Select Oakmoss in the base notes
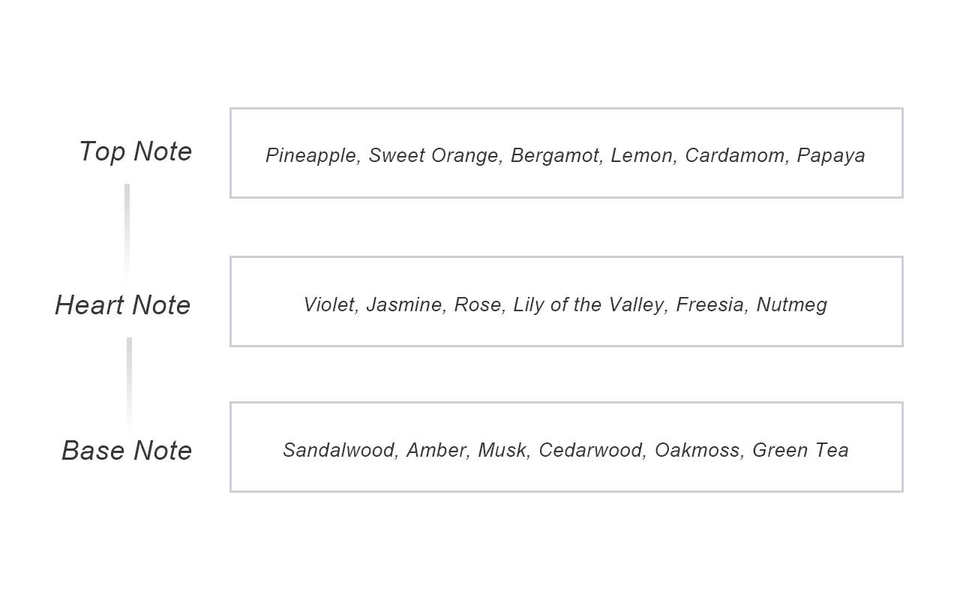Image resolution: width=960 pixels, height=600 pixels. point(698,451)
